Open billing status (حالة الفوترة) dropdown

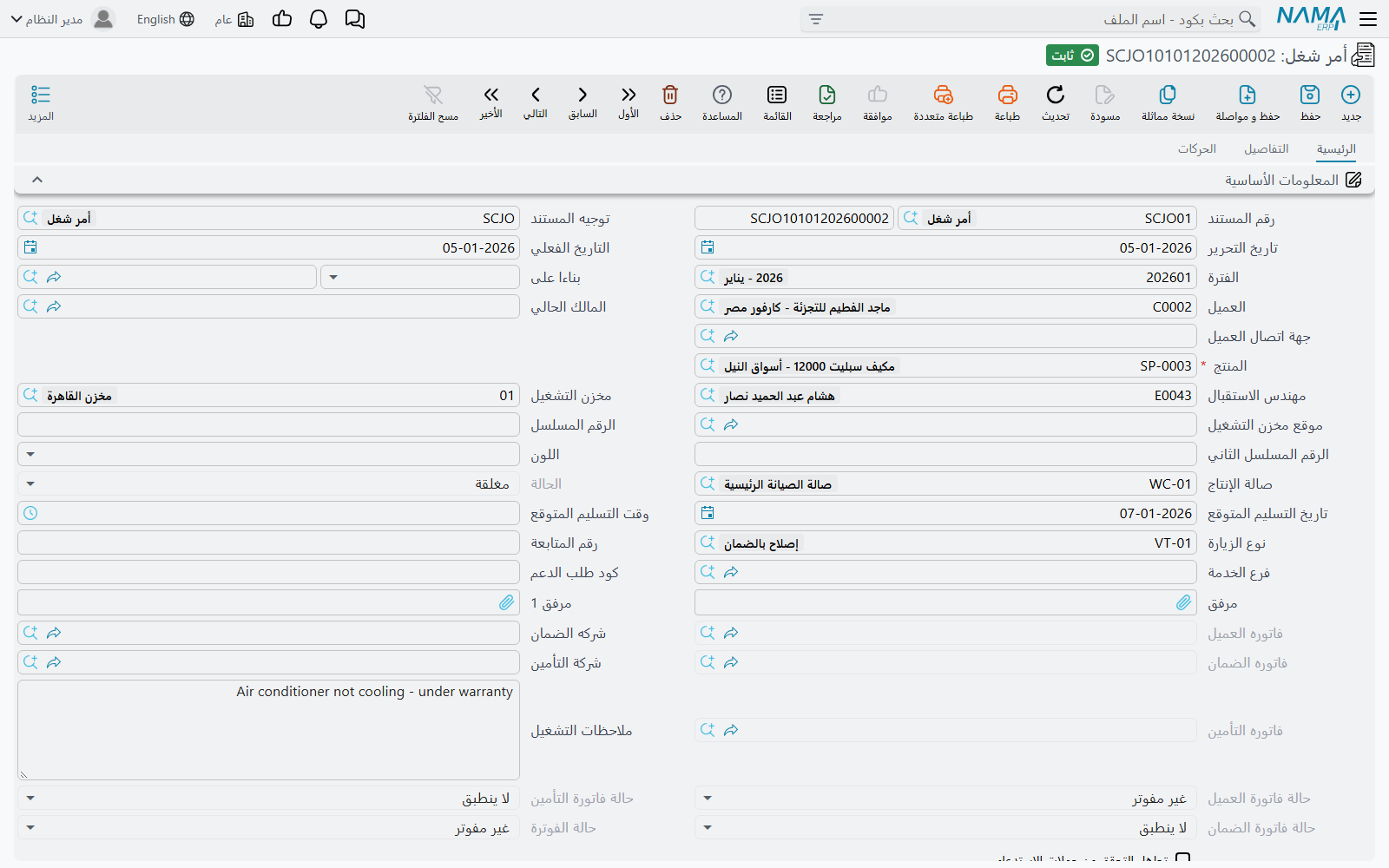[30, 827]
